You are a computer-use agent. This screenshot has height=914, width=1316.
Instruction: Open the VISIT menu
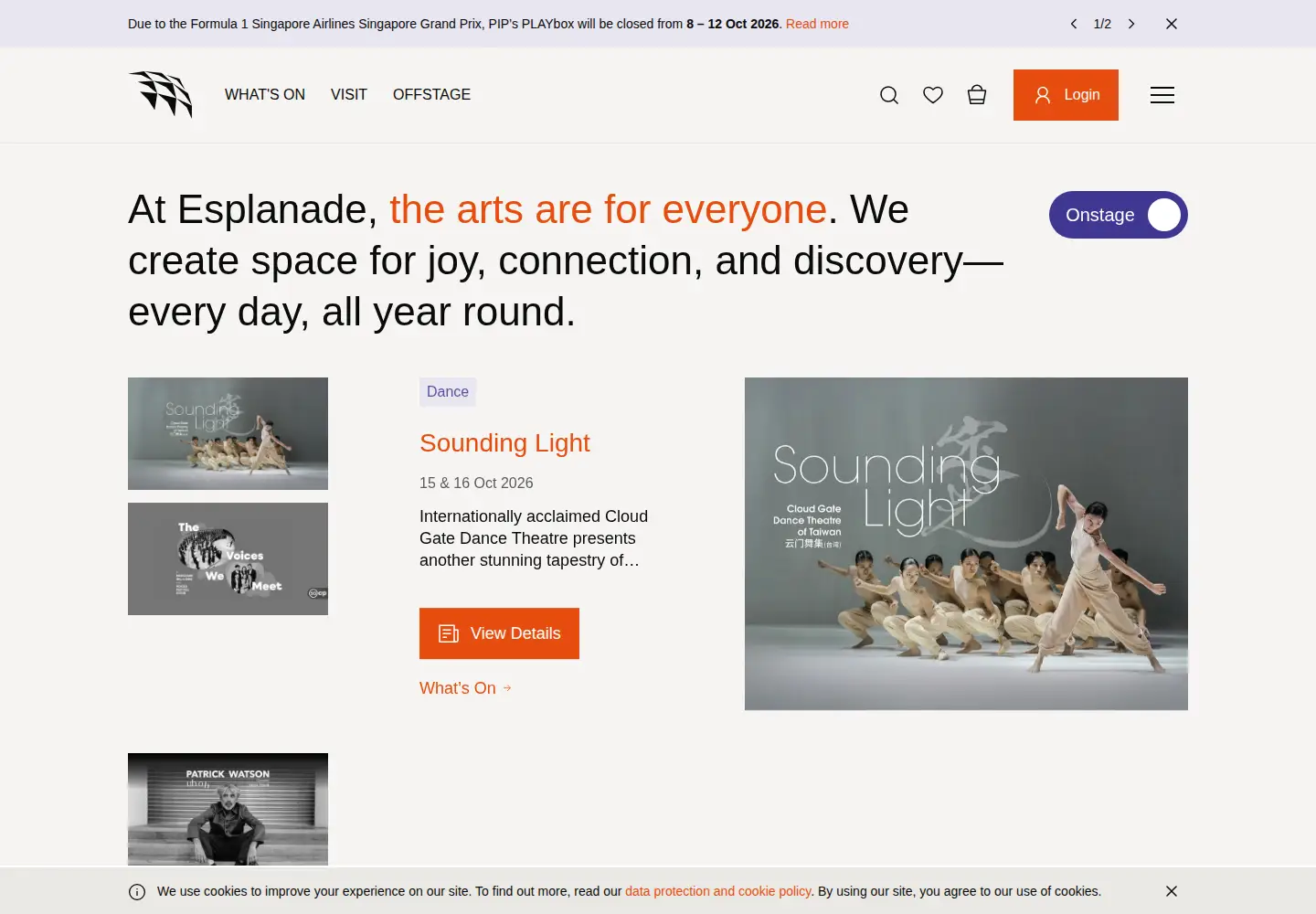pos(349,95)
